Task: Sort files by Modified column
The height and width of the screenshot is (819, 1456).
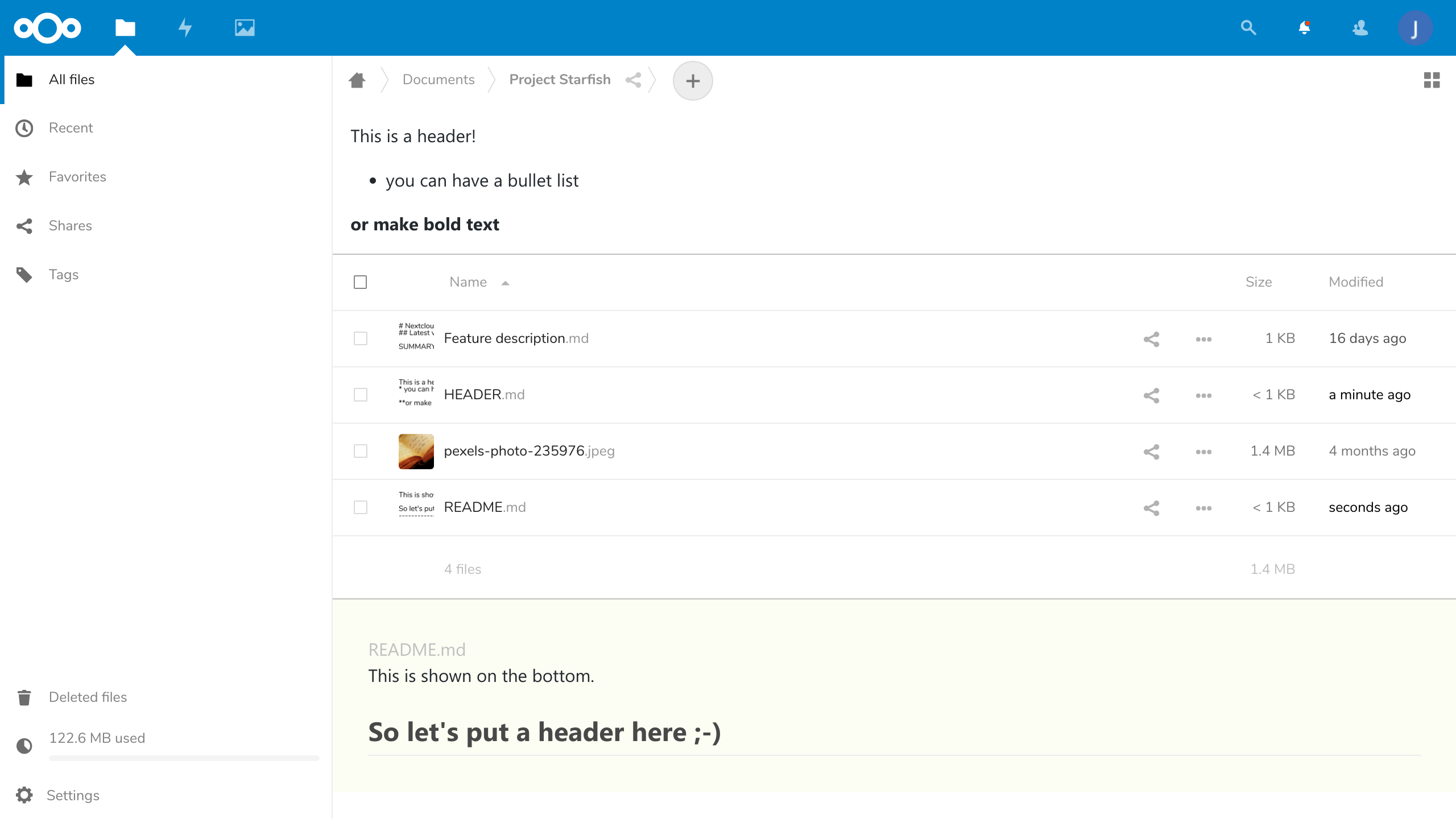Action: coord(1356,282)
